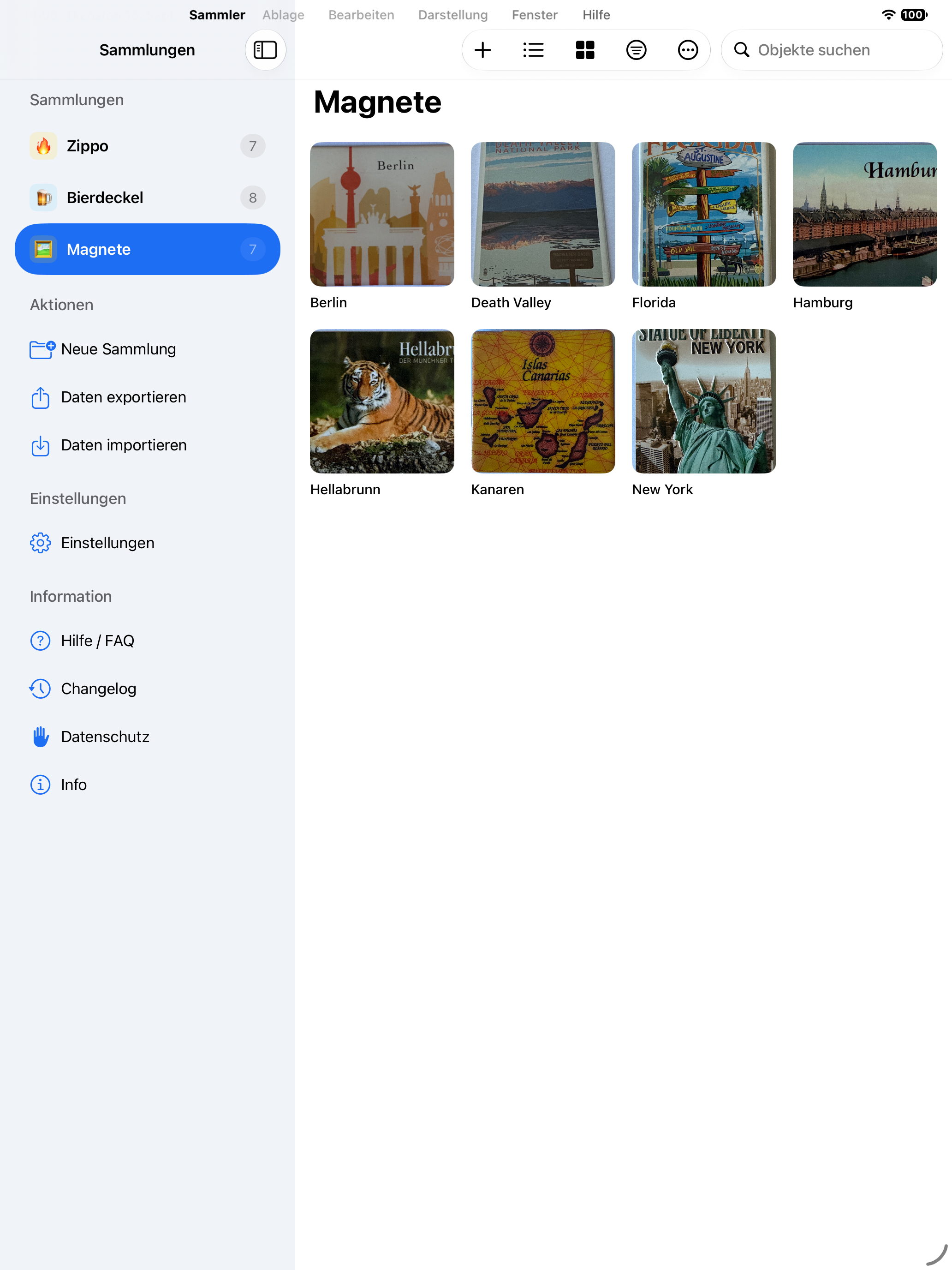Click the Wi-Fi status icon
Image resolution: width=952 pixels, height=1270 pixels.
coord(888,15)
